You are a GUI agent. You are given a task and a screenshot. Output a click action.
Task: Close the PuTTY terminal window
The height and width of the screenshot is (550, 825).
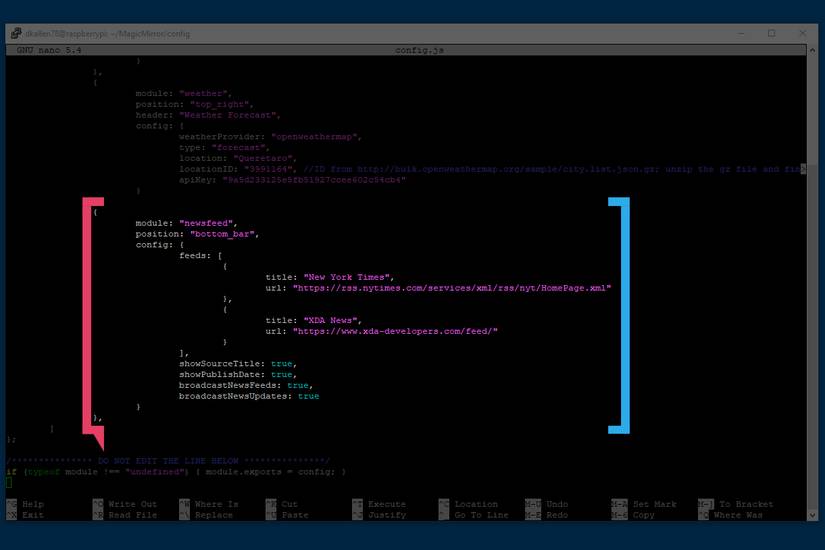pos(802,33)
